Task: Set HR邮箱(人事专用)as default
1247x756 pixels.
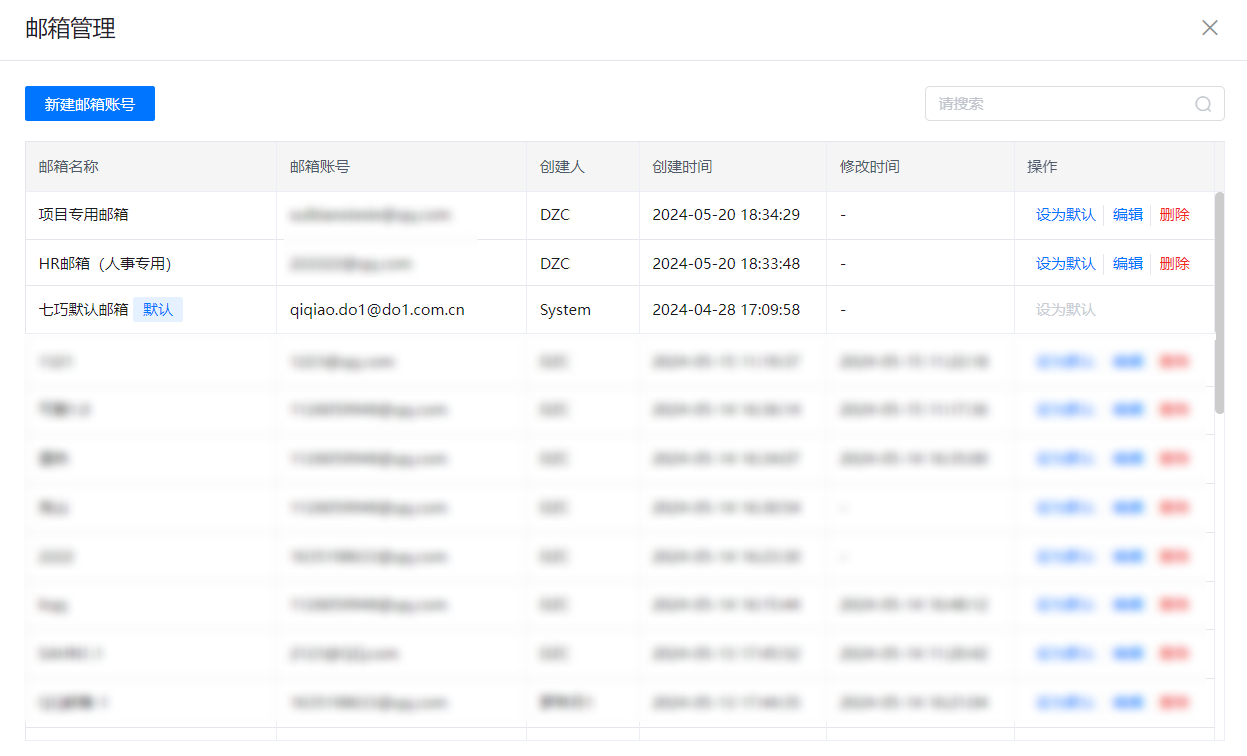Action: point(1065,264)
